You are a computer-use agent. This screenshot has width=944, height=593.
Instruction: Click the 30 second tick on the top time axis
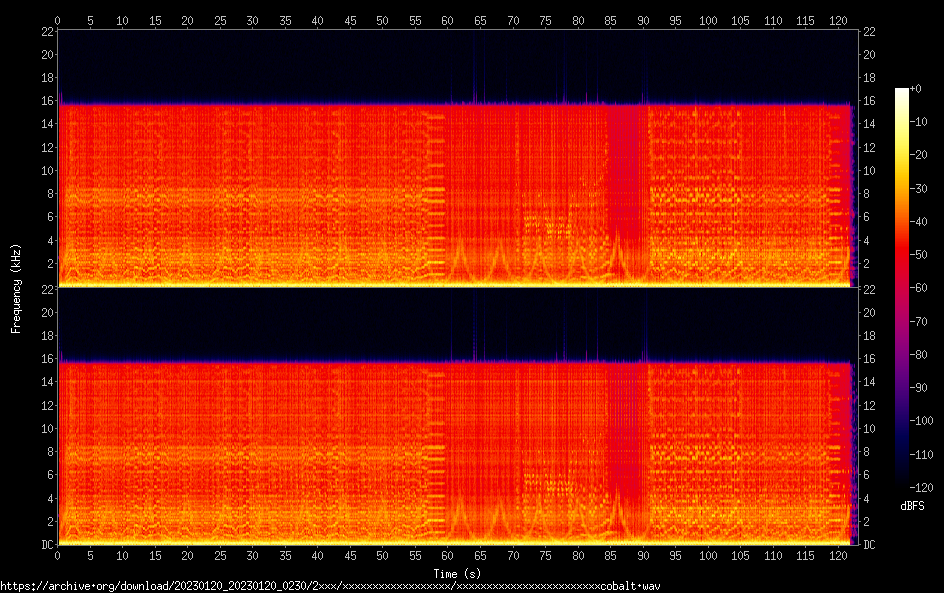(253, 20)
